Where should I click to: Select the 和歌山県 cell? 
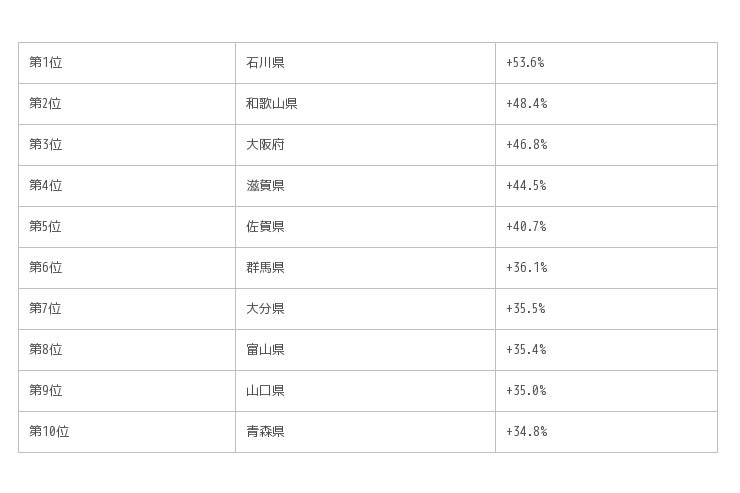pyautogui.click(x=271, y=104)
